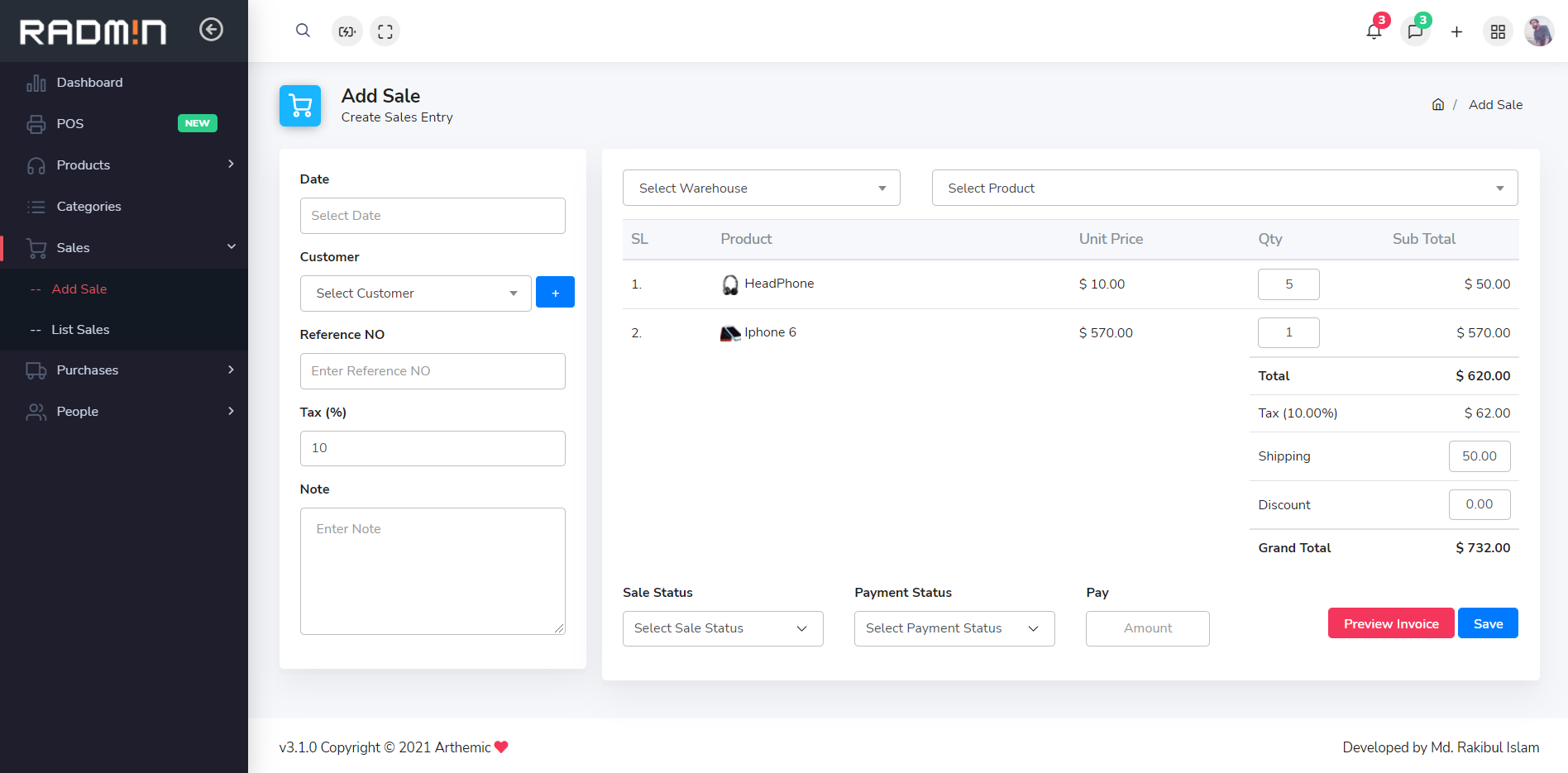Click the Products headphones icon
The image size is (1568, 773).
36,165
